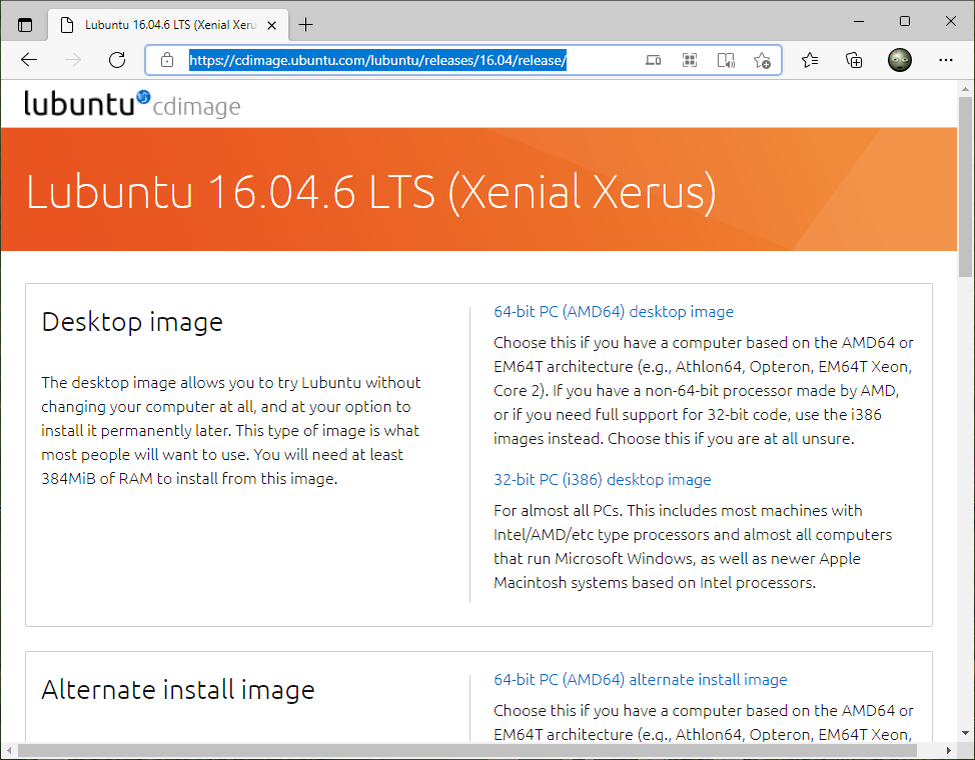Click the '384MiB of RAM' text line
The width and height of the screenshot is (975, 760).
(x=190, y=479)
